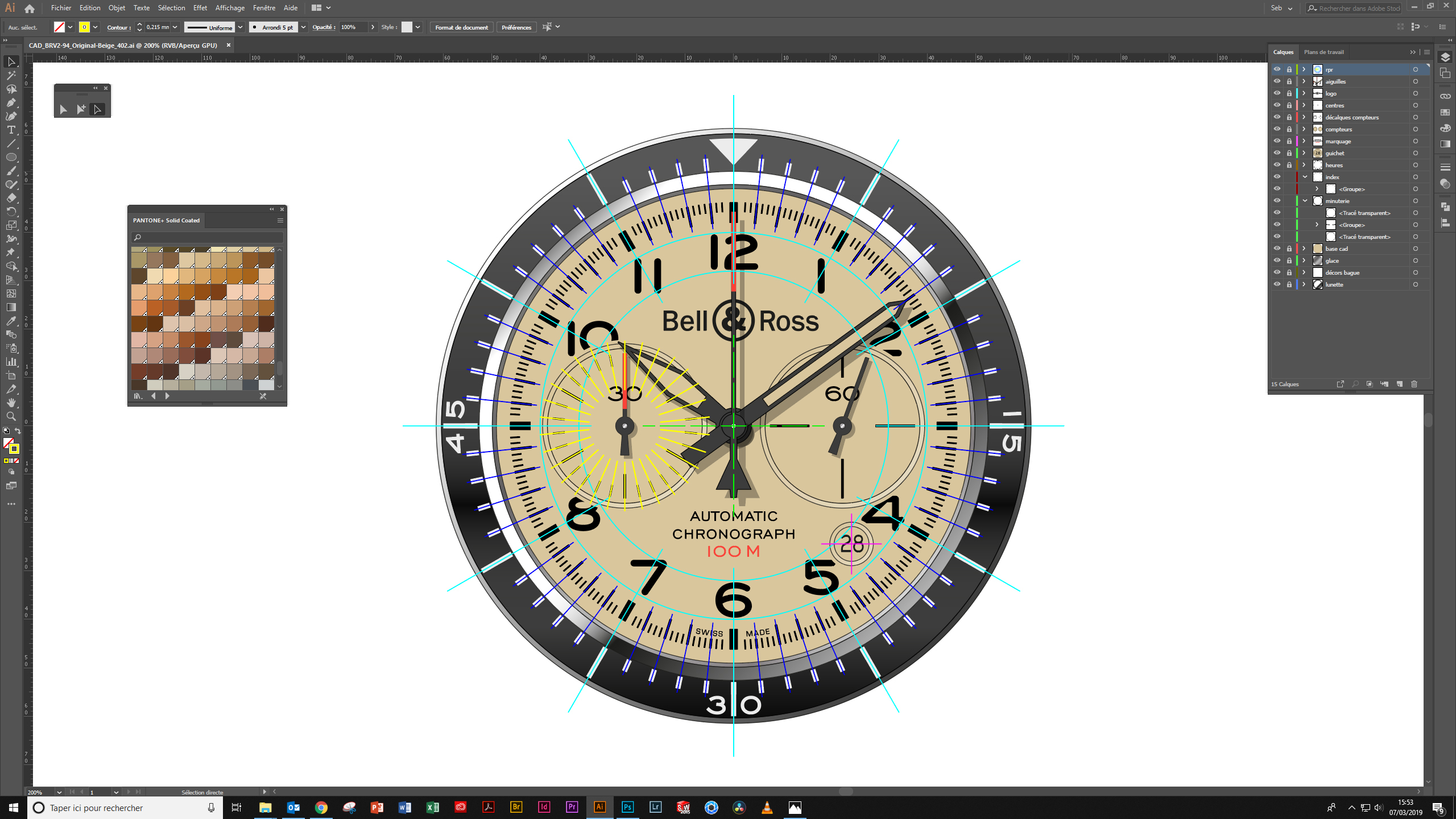Toggle visibility of the logo layer
The width and height of the screenshot is (1456, 819).
[1277, 93]
